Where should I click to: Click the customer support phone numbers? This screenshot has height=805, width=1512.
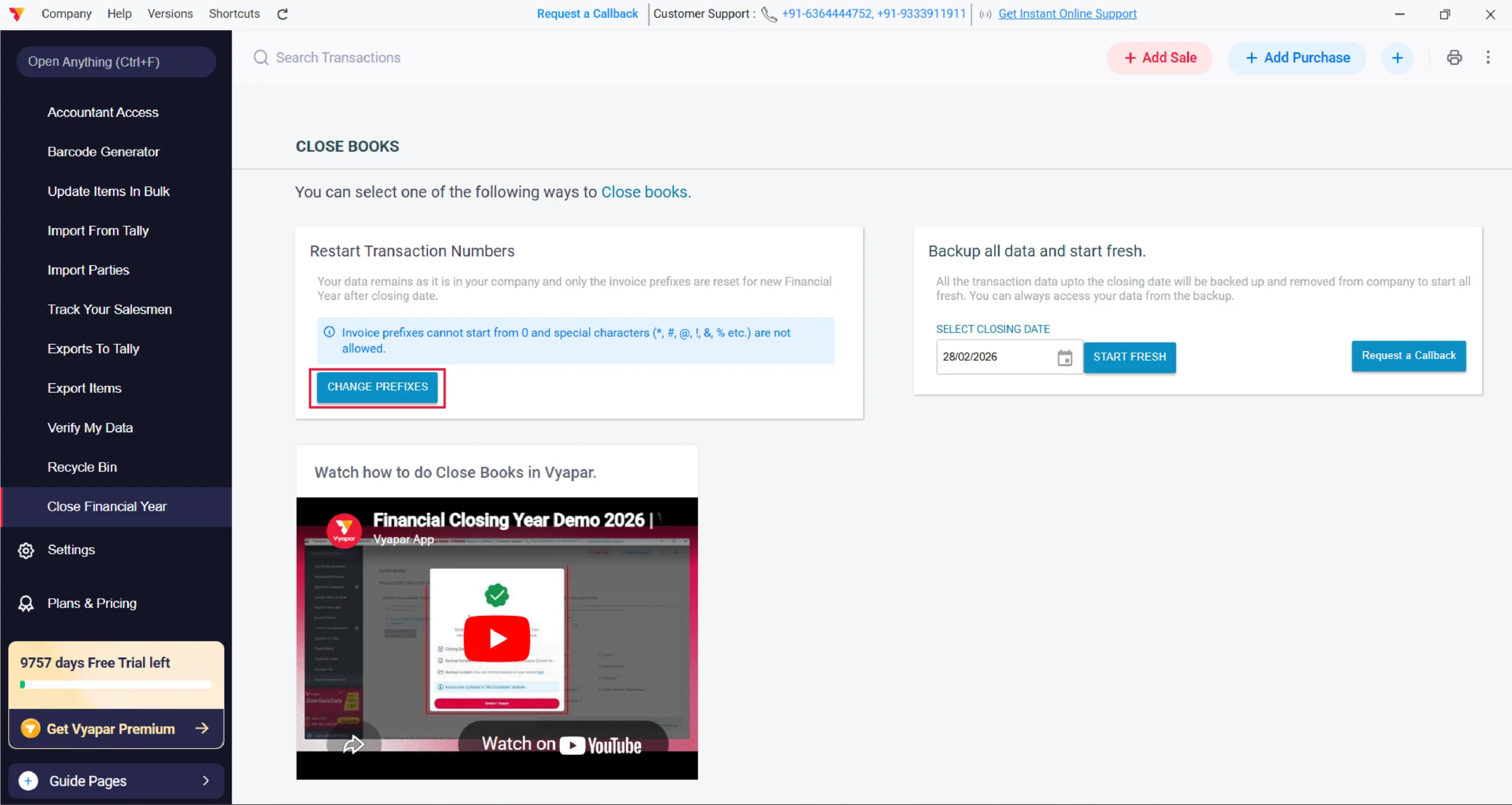(874, 14)
